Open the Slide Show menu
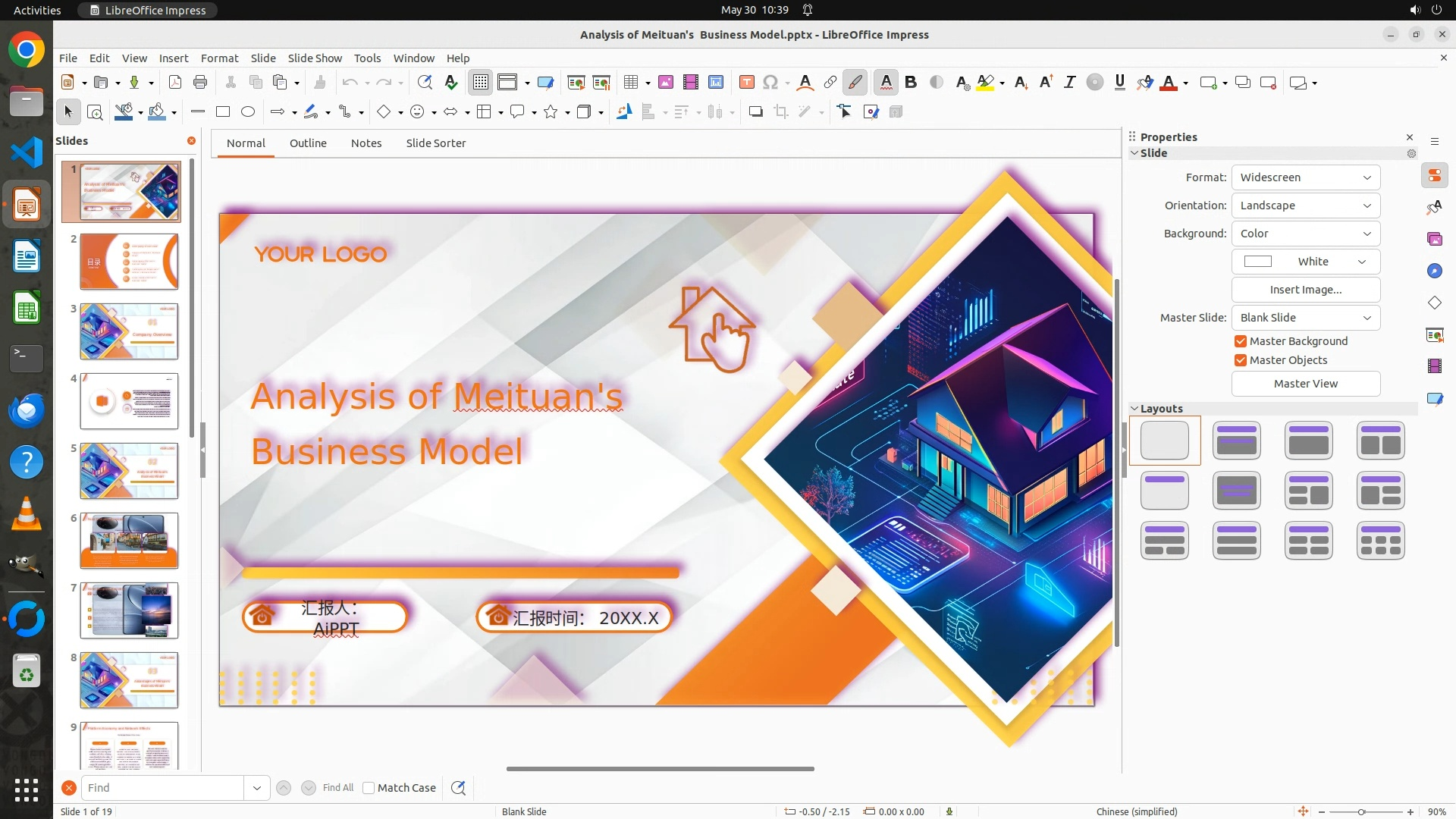 coord(315,58)
